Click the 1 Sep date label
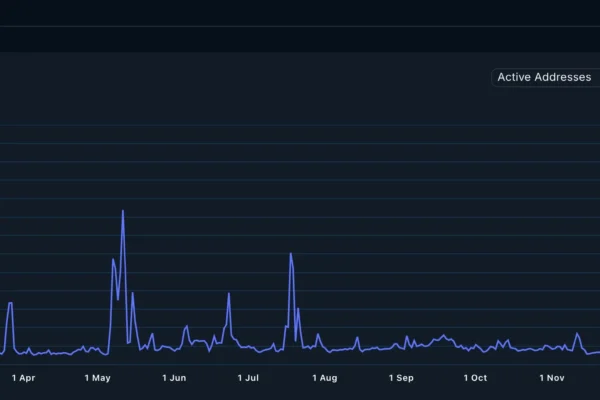 (x=401, y=378)
